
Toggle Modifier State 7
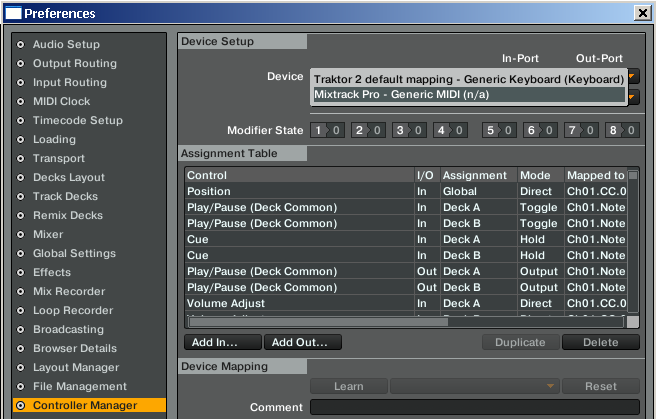[x=581, y=130]
